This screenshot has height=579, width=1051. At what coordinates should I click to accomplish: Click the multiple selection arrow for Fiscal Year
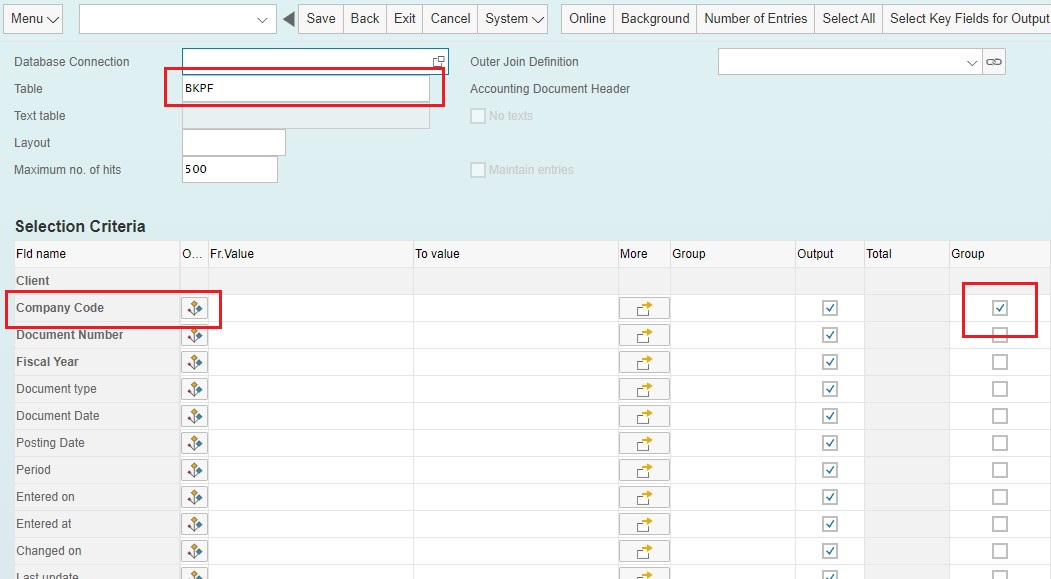644,362
